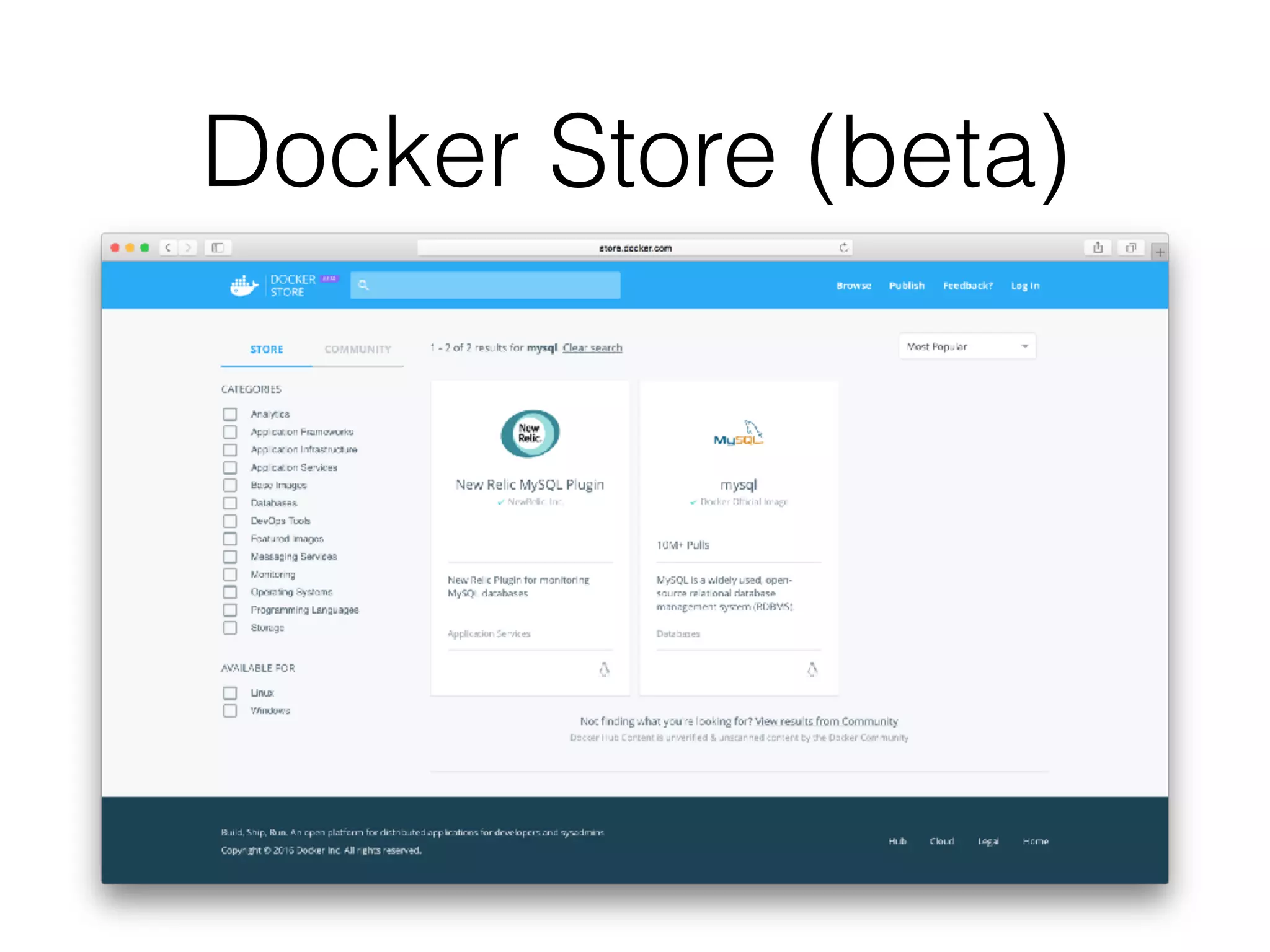Check Programming Languages filter
Image resolution: width=1270 pixels, height=952 pixels.
click(230, 610)
